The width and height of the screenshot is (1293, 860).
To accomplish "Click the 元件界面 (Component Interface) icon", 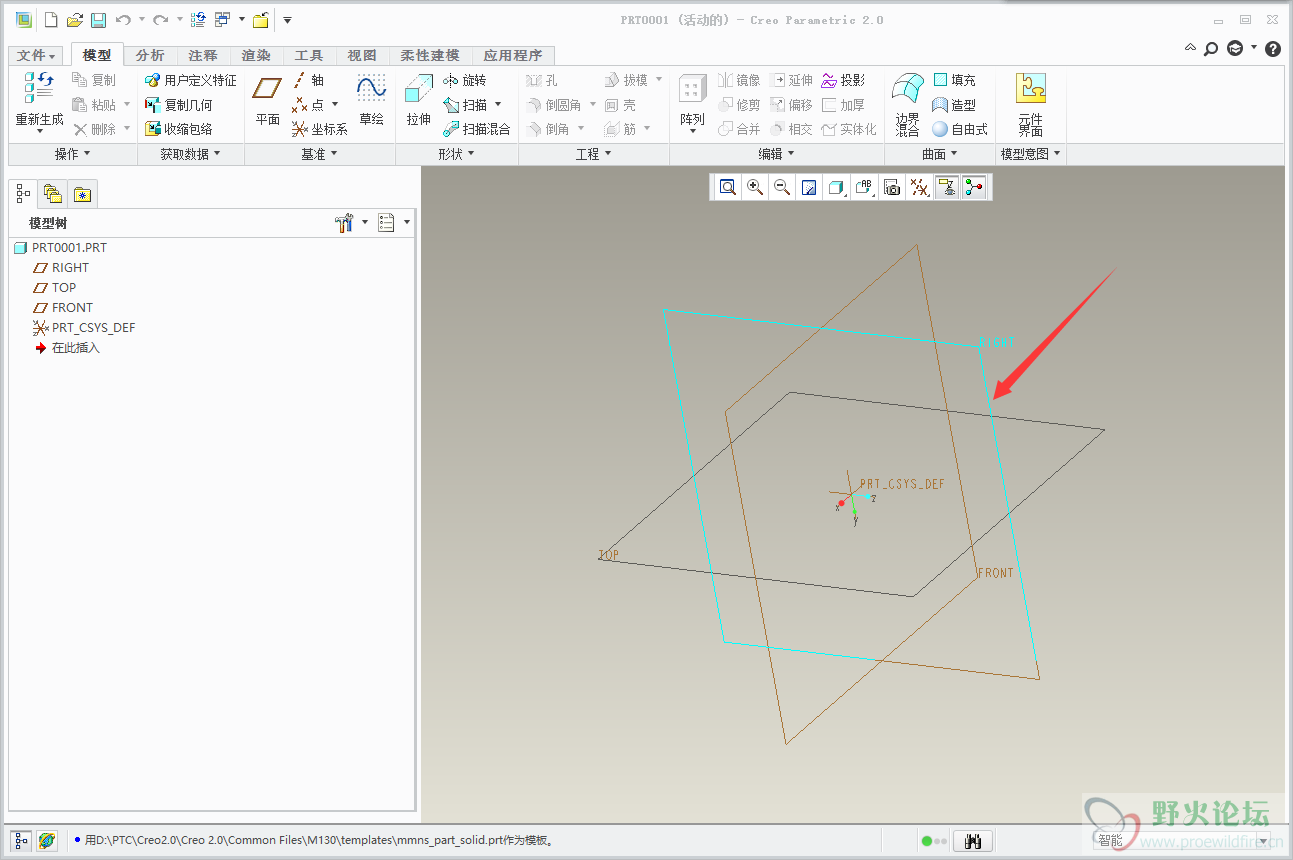I will click(x=1030, y=104).
